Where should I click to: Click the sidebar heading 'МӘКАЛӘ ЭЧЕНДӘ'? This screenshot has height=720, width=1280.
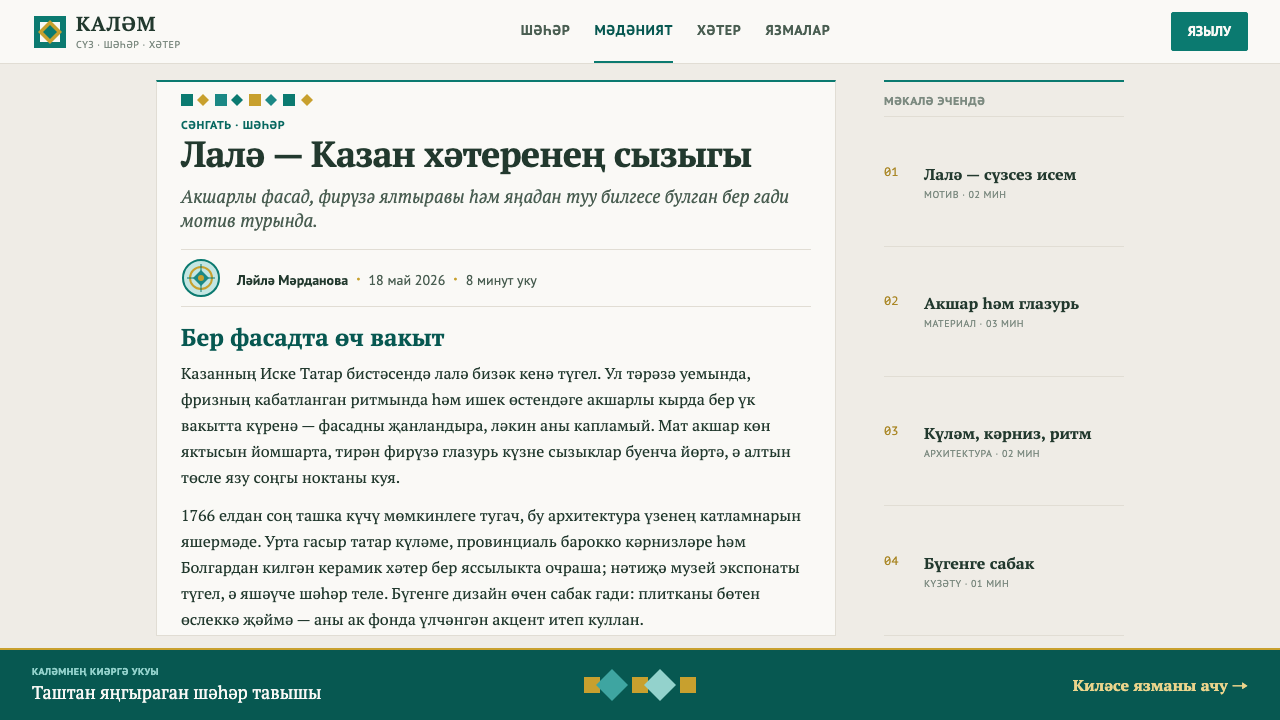[934, 101]
